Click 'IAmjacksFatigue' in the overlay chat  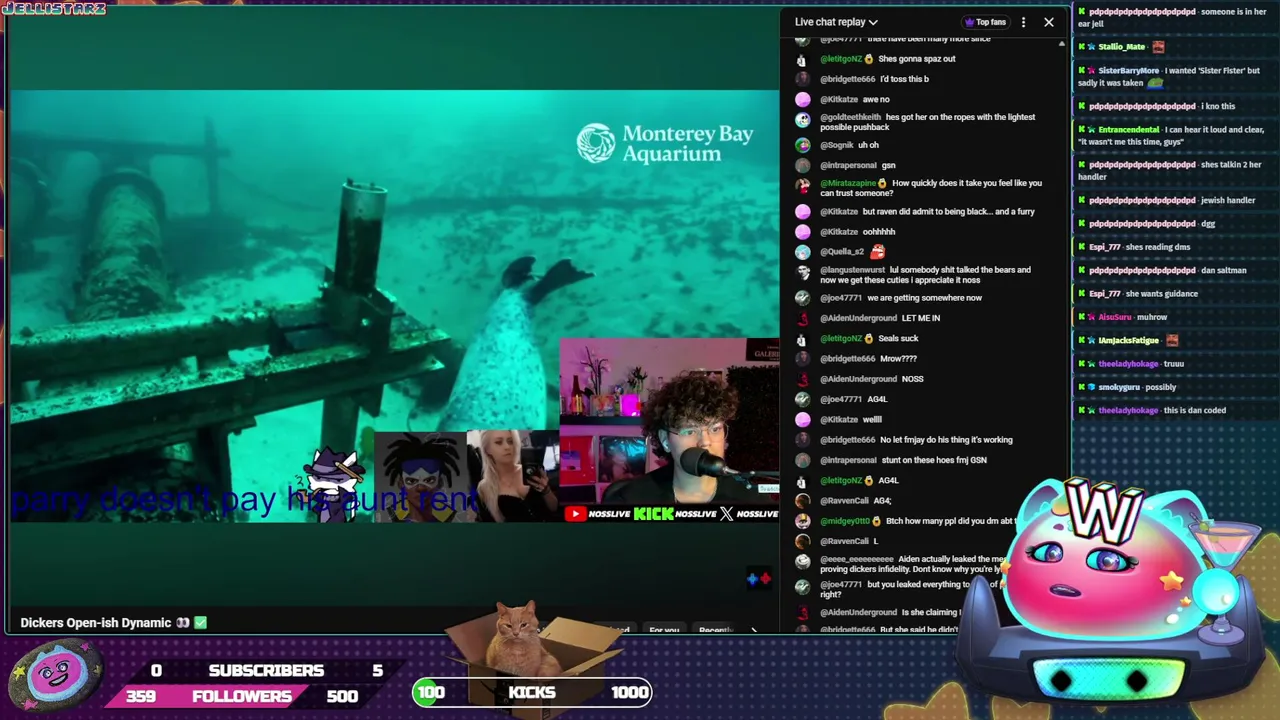coord(1128,341)
